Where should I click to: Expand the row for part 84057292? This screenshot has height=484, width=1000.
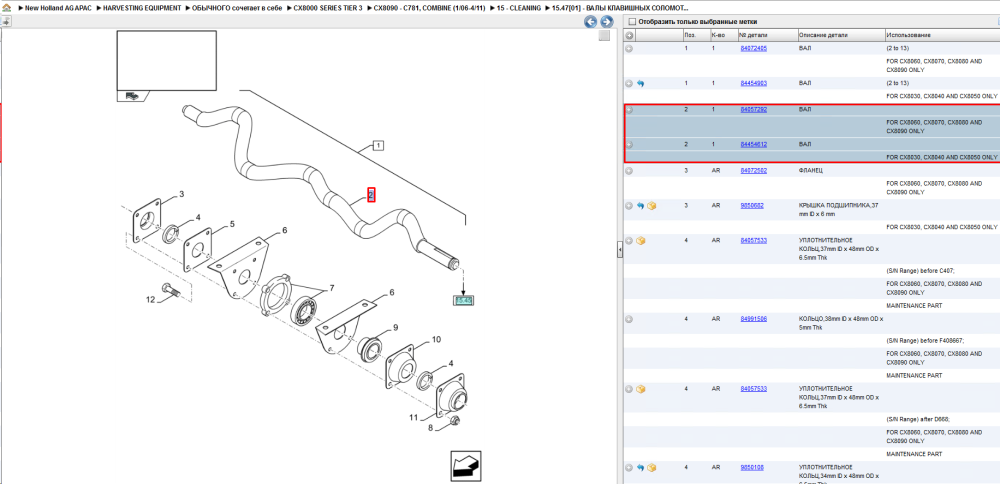coord(629,110)
